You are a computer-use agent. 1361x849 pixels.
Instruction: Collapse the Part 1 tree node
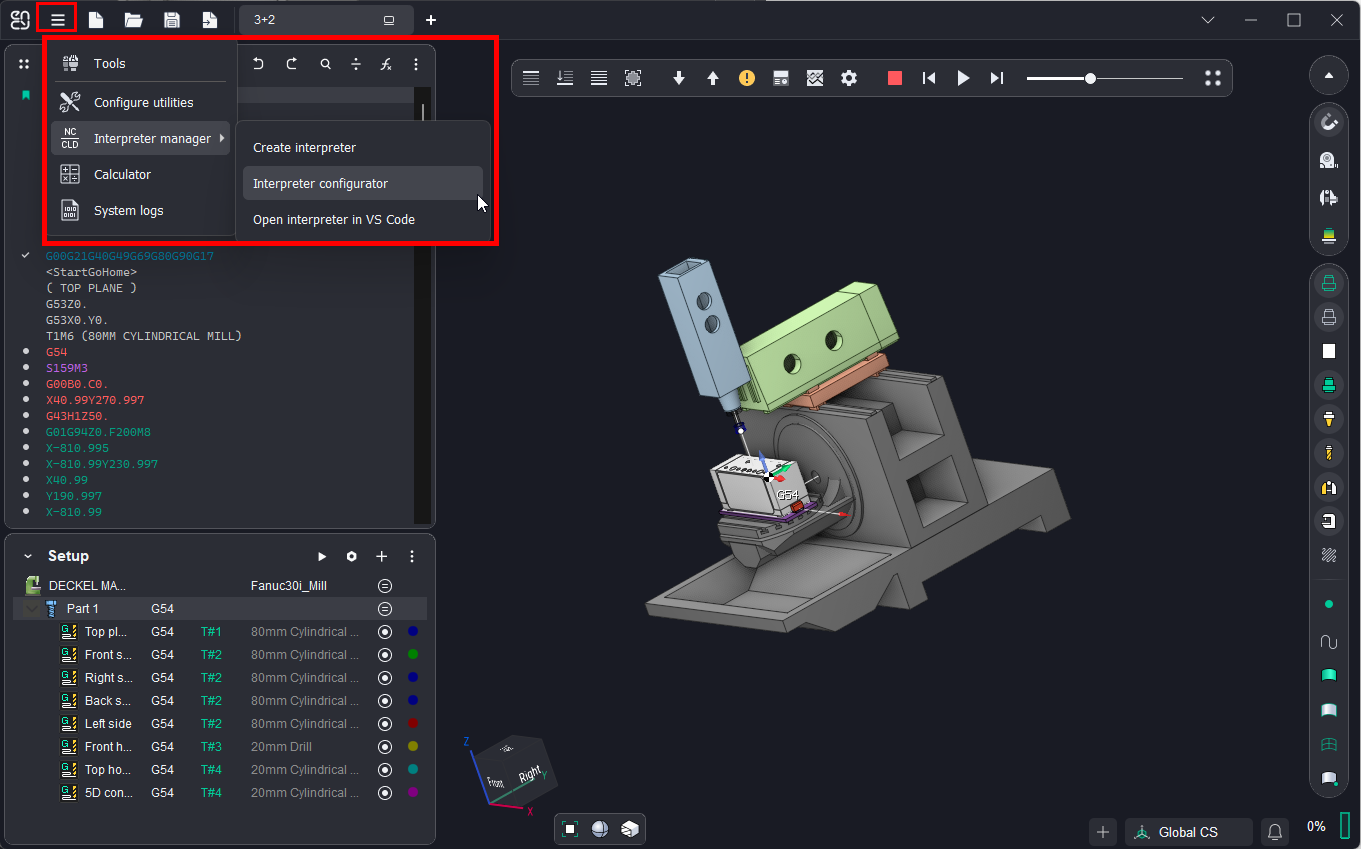31,609
